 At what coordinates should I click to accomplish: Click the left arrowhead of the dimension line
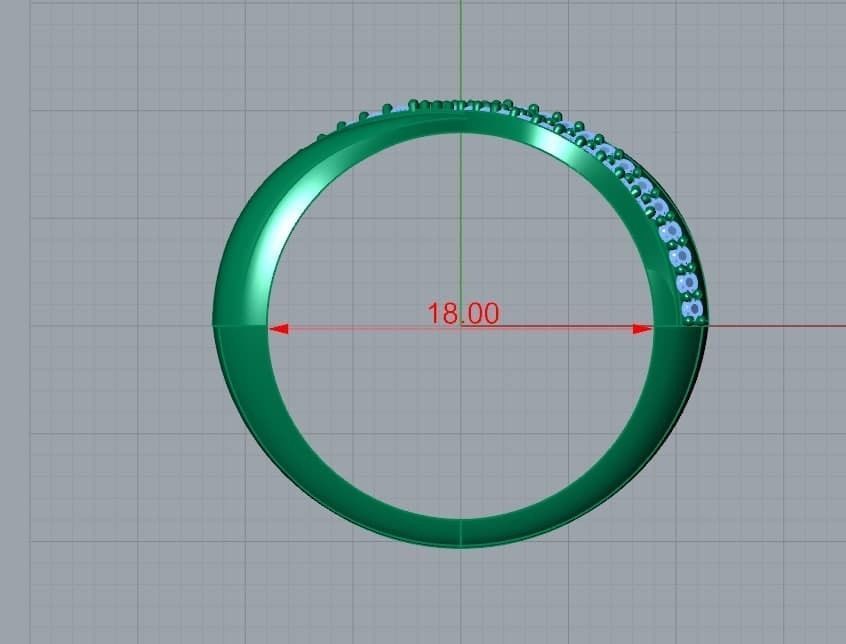(279, 329)
